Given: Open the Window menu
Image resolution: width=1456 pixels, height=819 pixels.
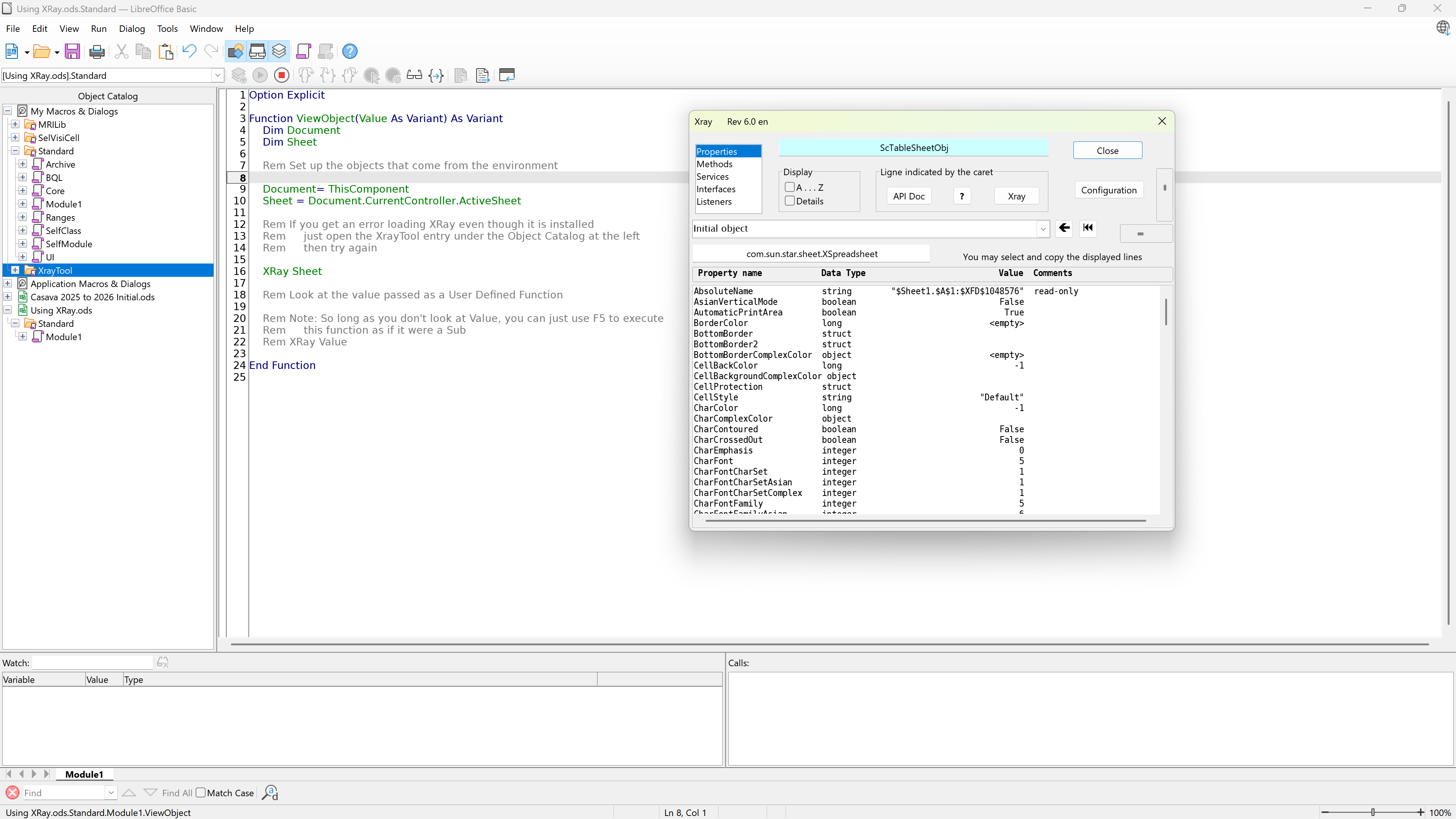Looking at the screenshot, I should pos(206,28).
